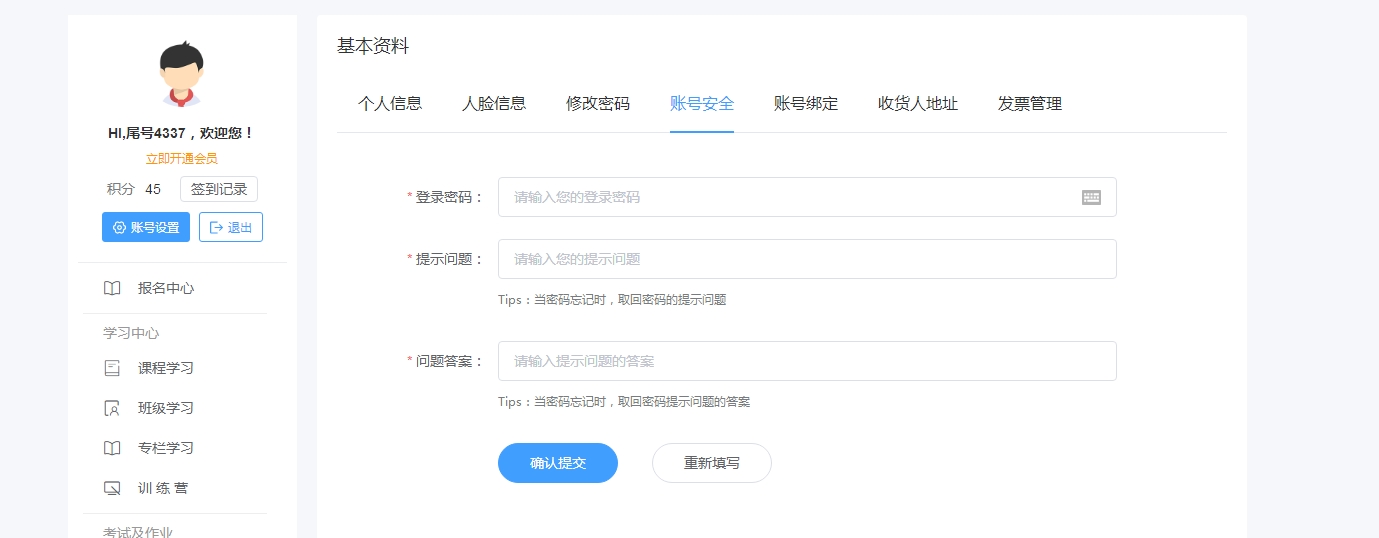Click the 退出 logout button
This screenshot has width=1379, height=538.
click(231, 227)
